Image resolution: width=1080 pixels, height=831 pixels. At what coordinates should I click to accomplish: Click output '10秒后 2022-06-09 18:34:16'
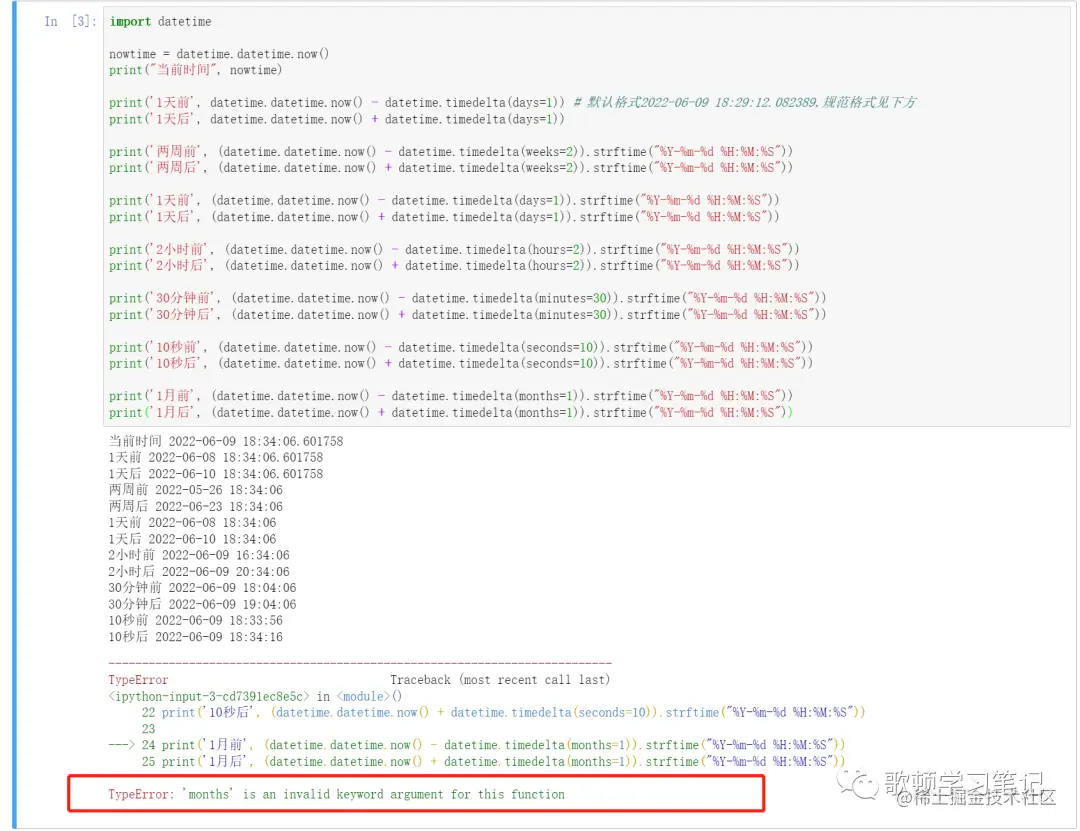tap(196, 637)
